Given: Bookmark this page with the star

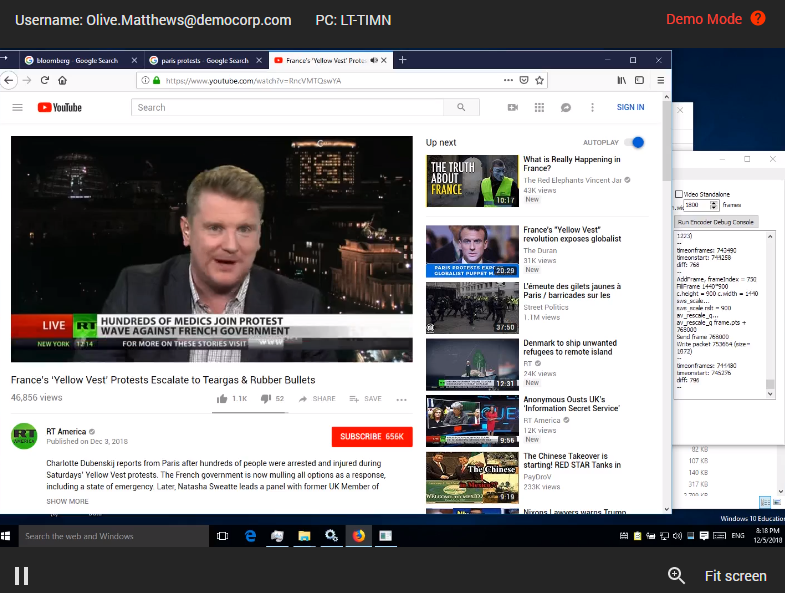Looking at the screenshot, I should pyautogui.click(x=539, y=80).
